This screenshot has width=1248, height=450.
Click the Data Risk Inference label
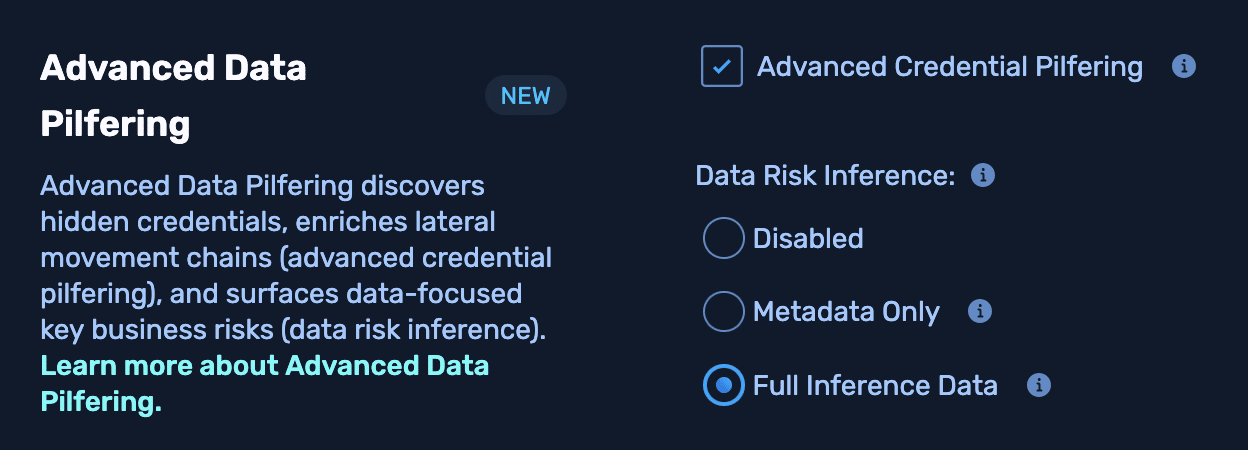[x=825, y=176]
